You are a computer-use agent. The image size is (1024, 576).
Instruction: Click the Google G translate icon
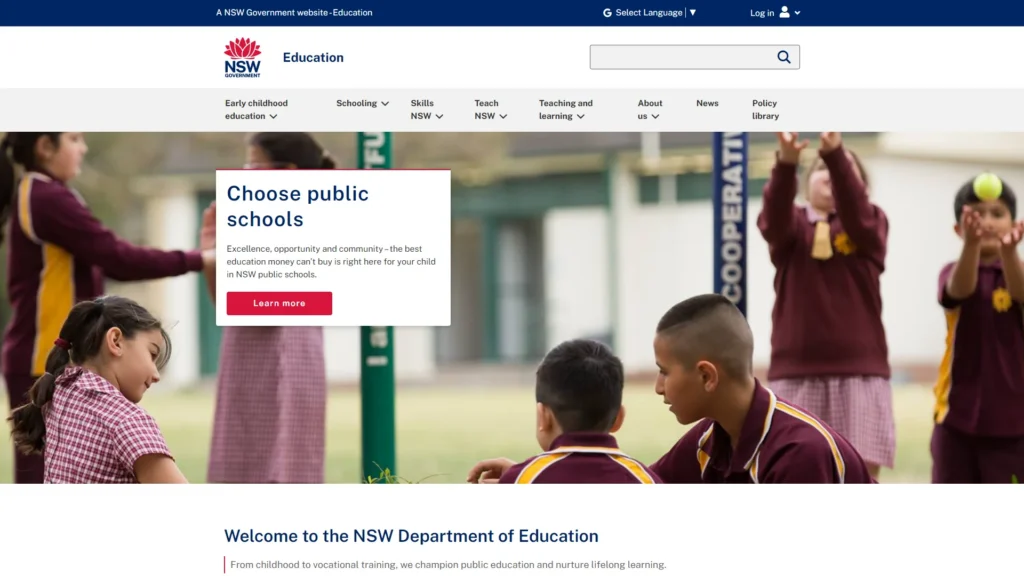pyautogui.click(x=607, y=12)
